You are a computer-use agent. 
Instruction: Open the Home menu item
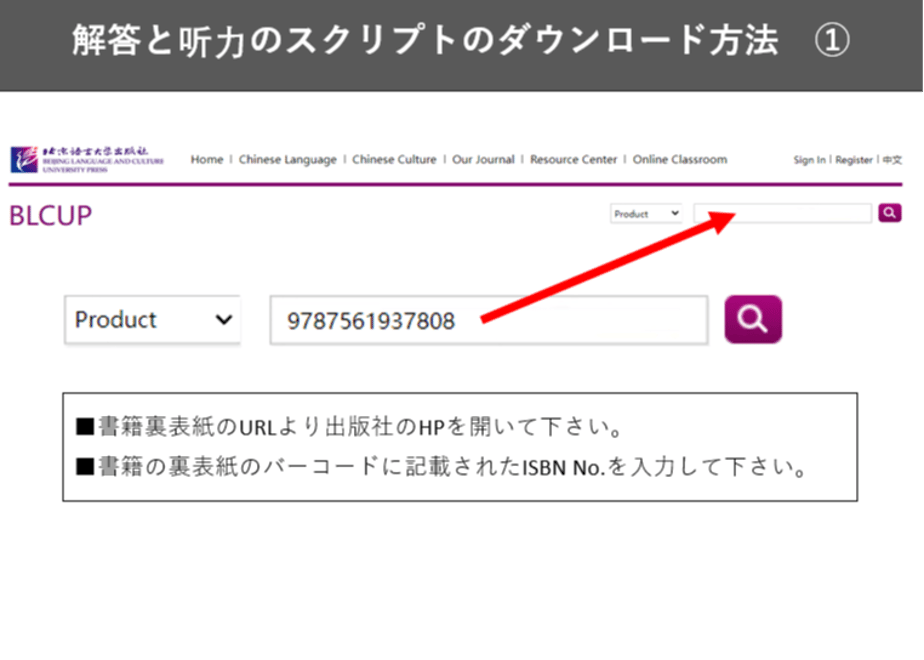pos(207,160)
